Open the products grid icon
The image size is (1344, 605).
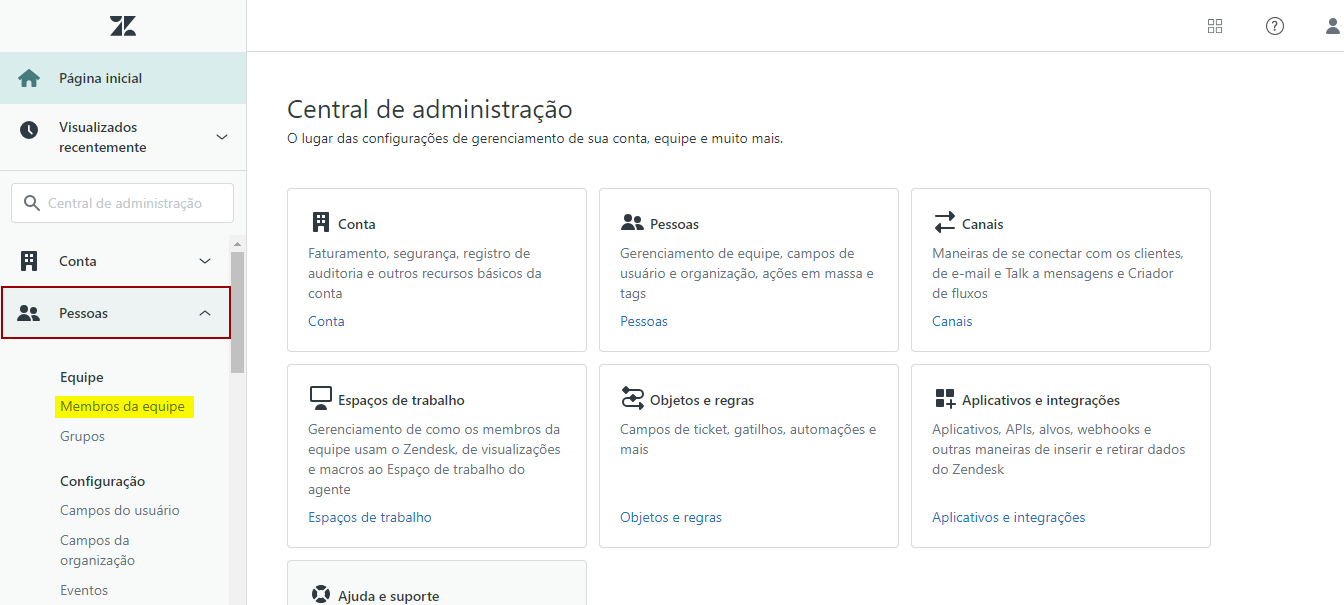coord(1215,26)
